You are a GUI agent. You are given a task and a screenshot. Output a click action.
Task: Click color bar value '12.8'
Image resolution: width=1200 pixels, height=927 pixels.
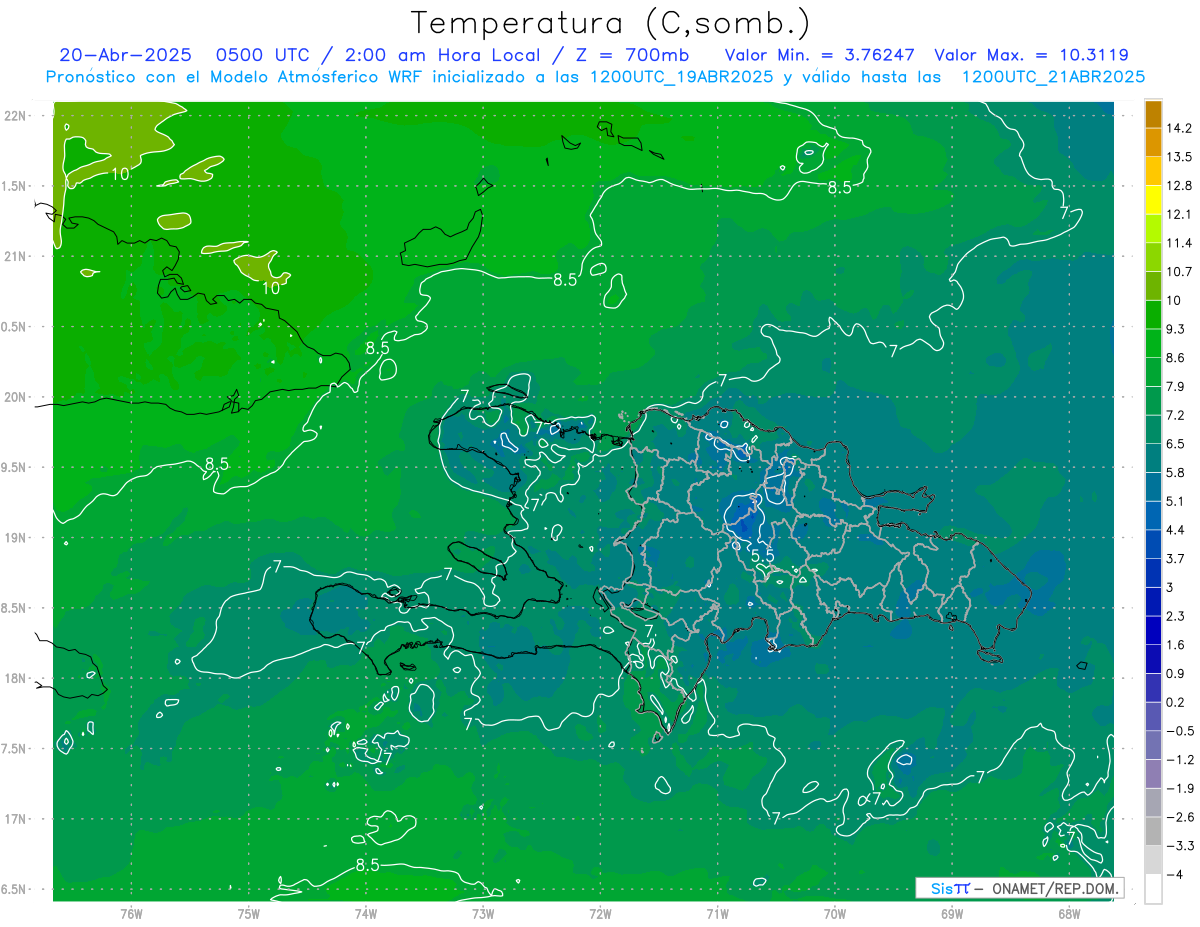point(1178,186)
